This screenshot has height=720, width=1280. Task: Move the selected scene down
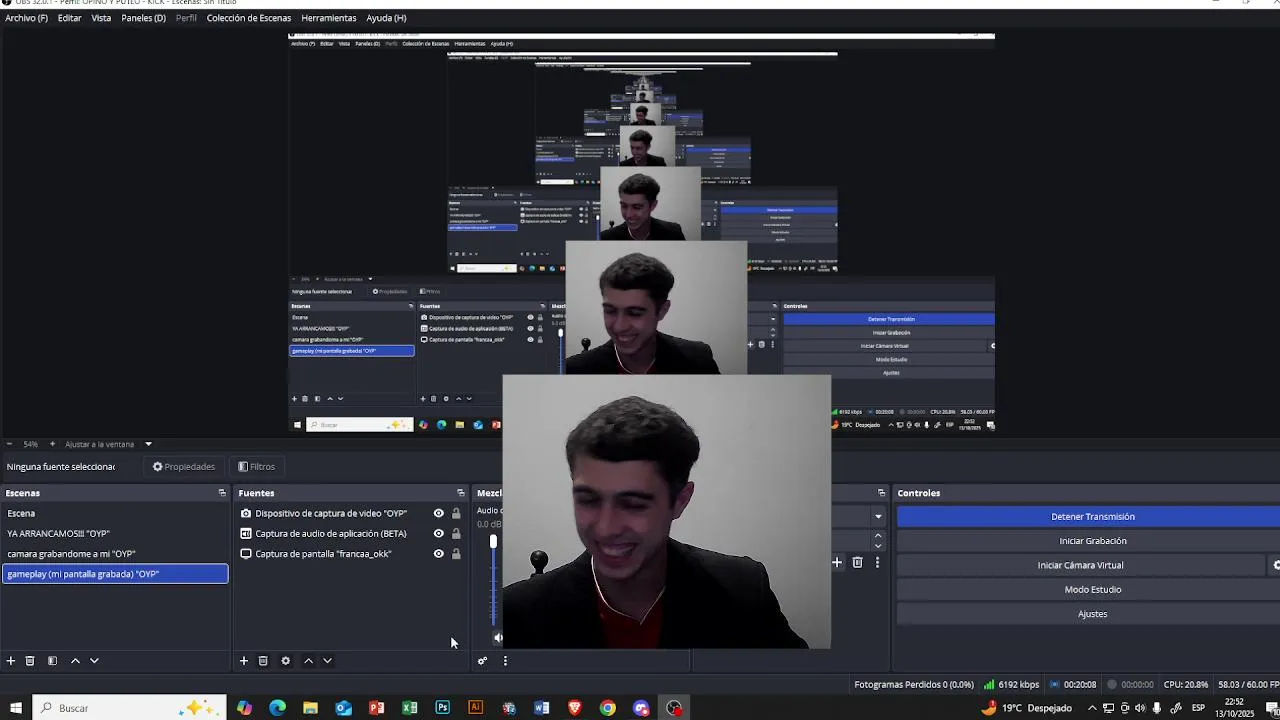coord(94,661)
